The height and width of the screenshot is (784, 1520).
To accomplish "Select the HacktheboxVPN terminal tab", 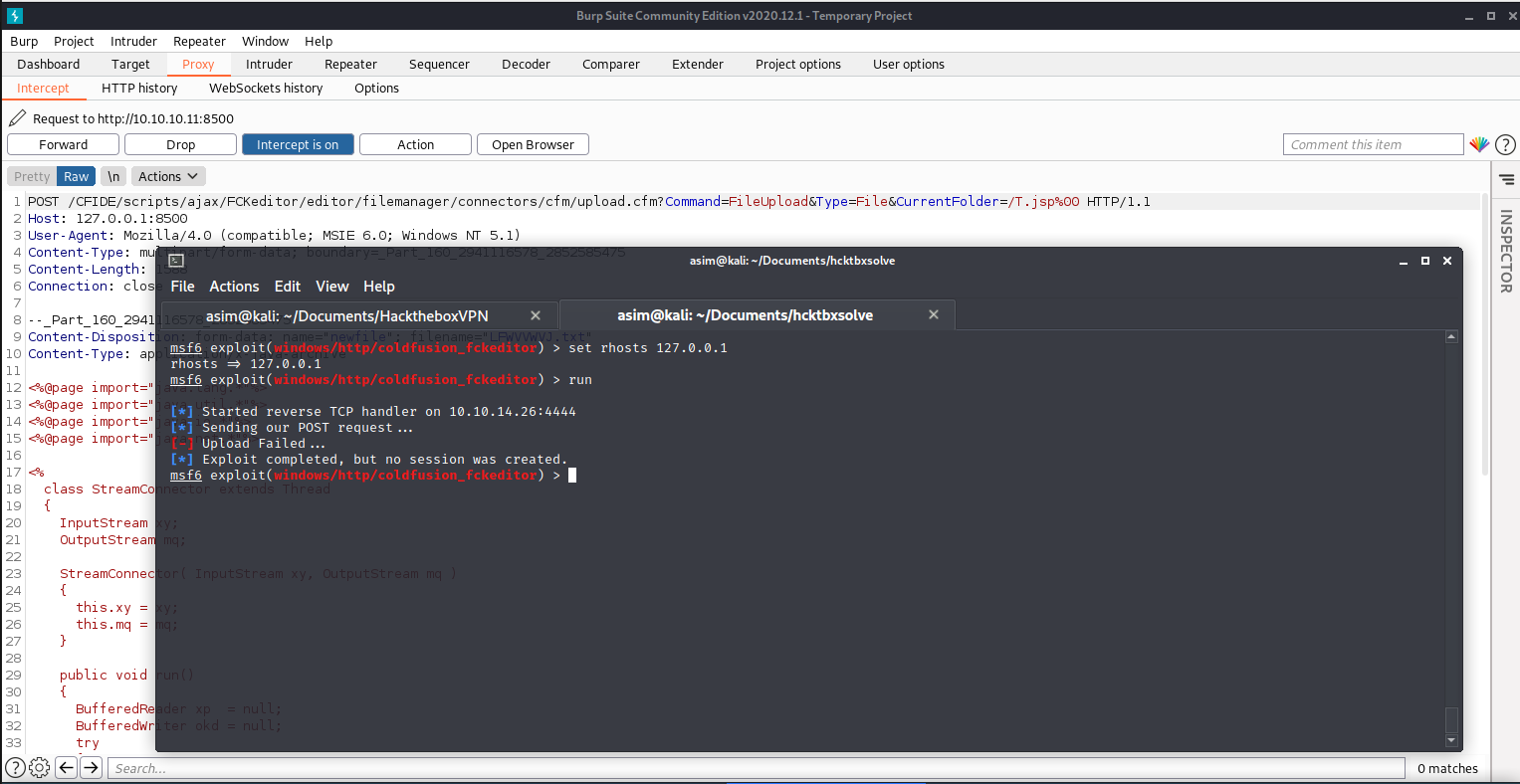I will pos(358,315).
